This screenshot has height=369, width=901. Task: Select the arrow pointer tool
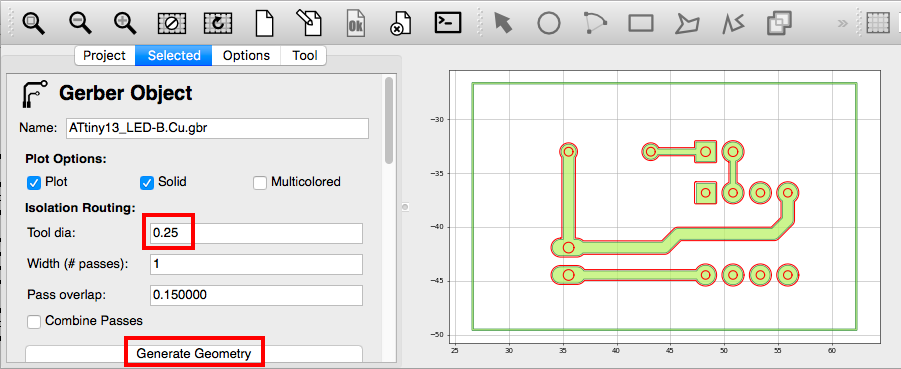coord(503,23)
